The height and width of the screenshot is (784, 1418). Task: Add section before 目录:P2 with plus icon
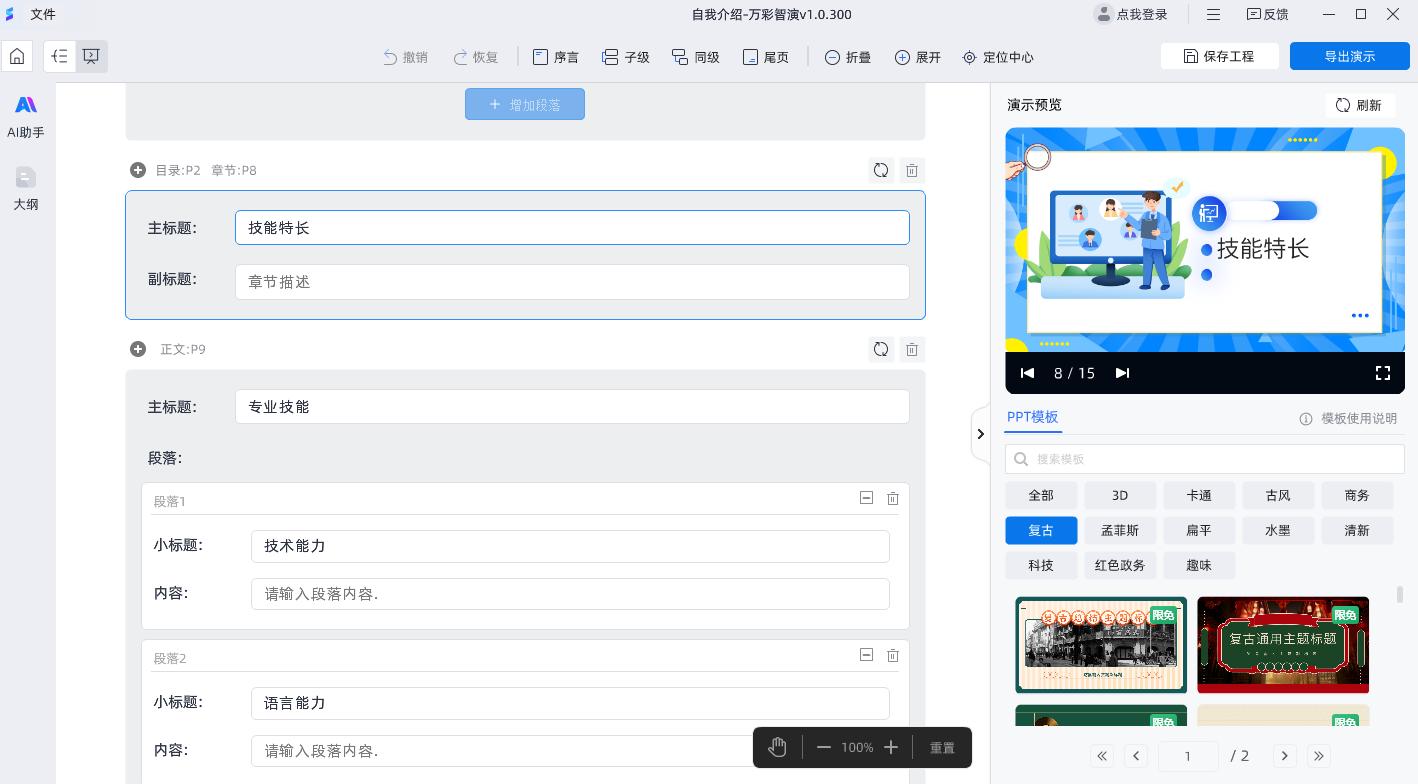(138, 170)
